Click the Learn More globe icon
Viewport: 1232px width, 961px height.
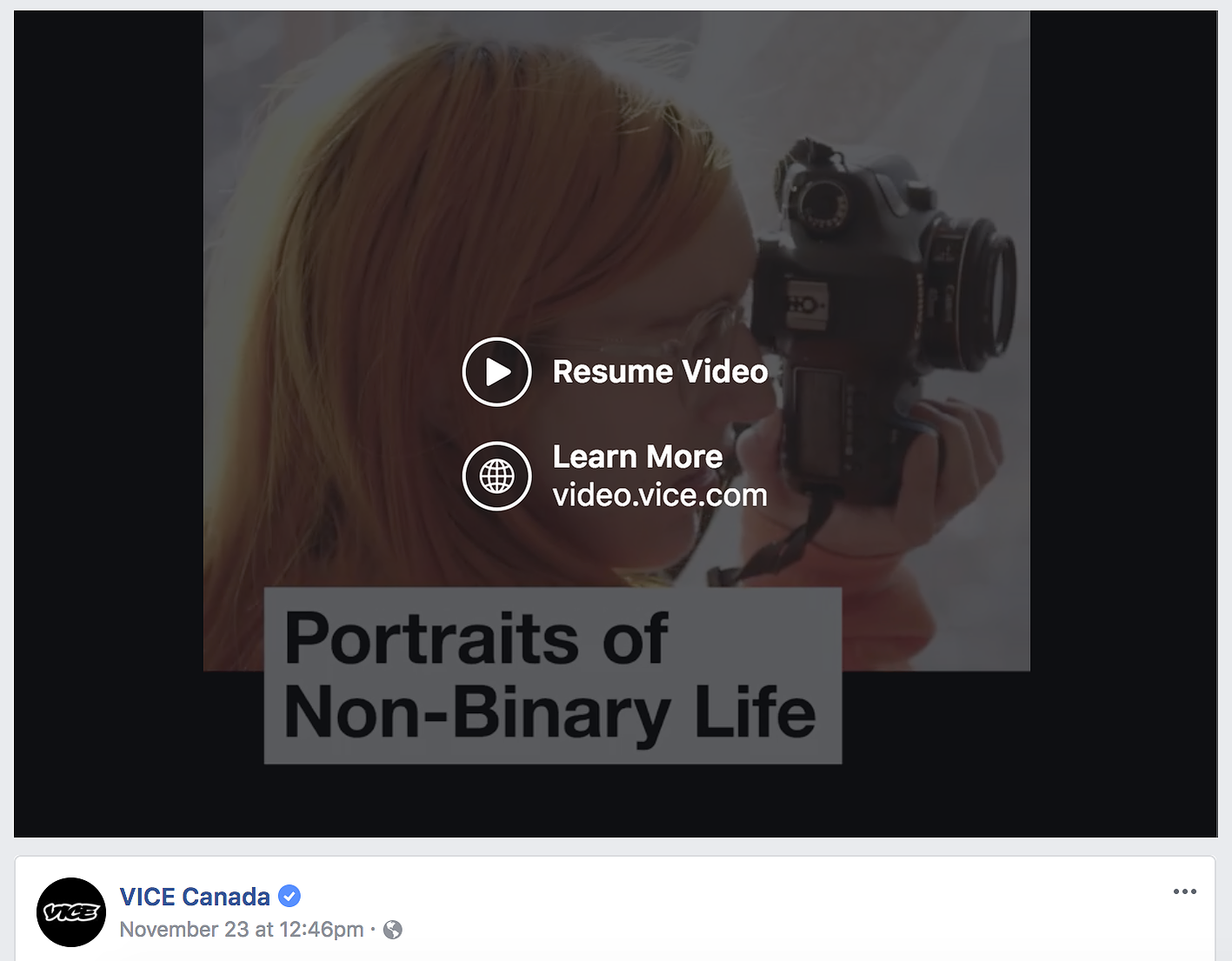coord(496,477)
